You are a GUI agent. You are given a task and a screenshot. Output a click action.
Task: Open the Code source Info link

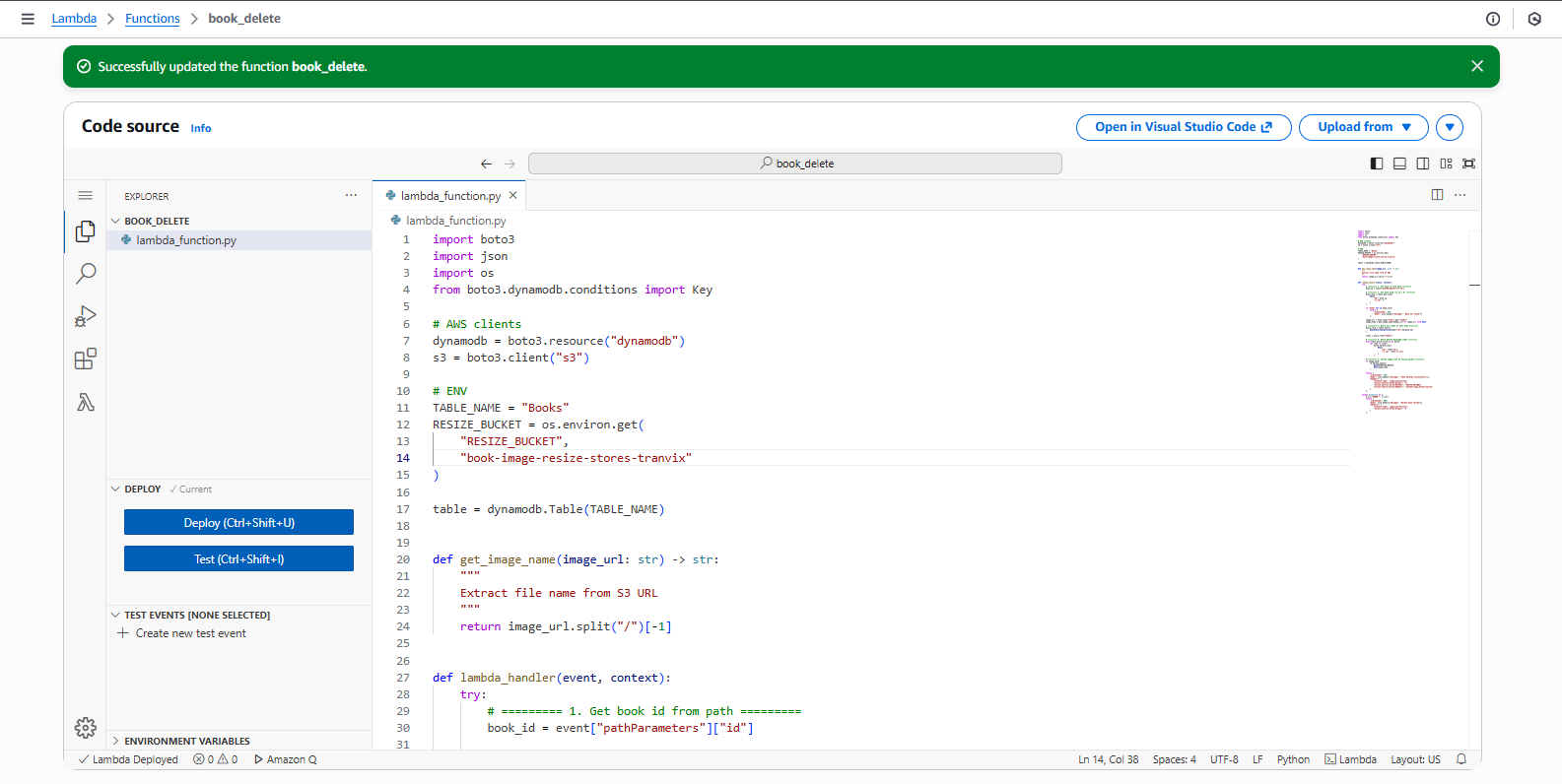(x=201, y=128)
